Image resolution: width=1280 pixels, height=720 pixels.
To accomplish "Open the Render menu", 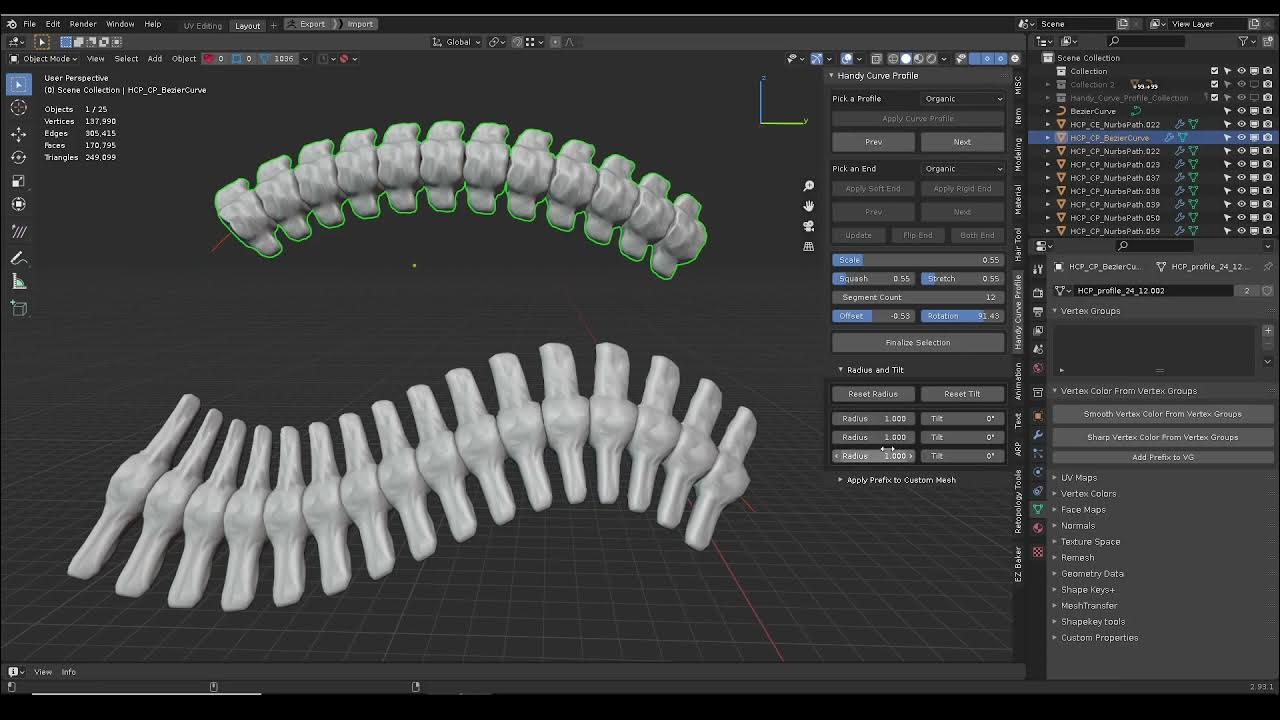I will 83,23.
